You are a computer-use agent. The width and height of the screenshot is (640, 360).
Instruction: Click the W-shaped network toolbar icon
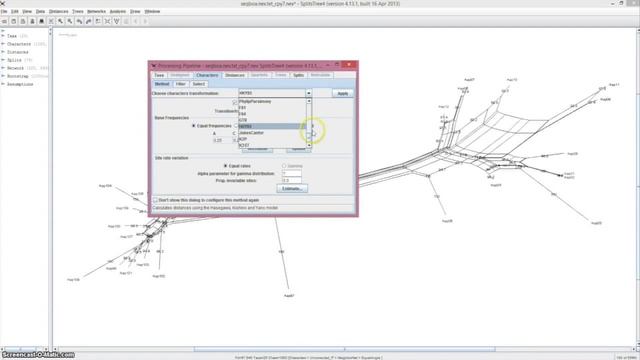(117, 21)
